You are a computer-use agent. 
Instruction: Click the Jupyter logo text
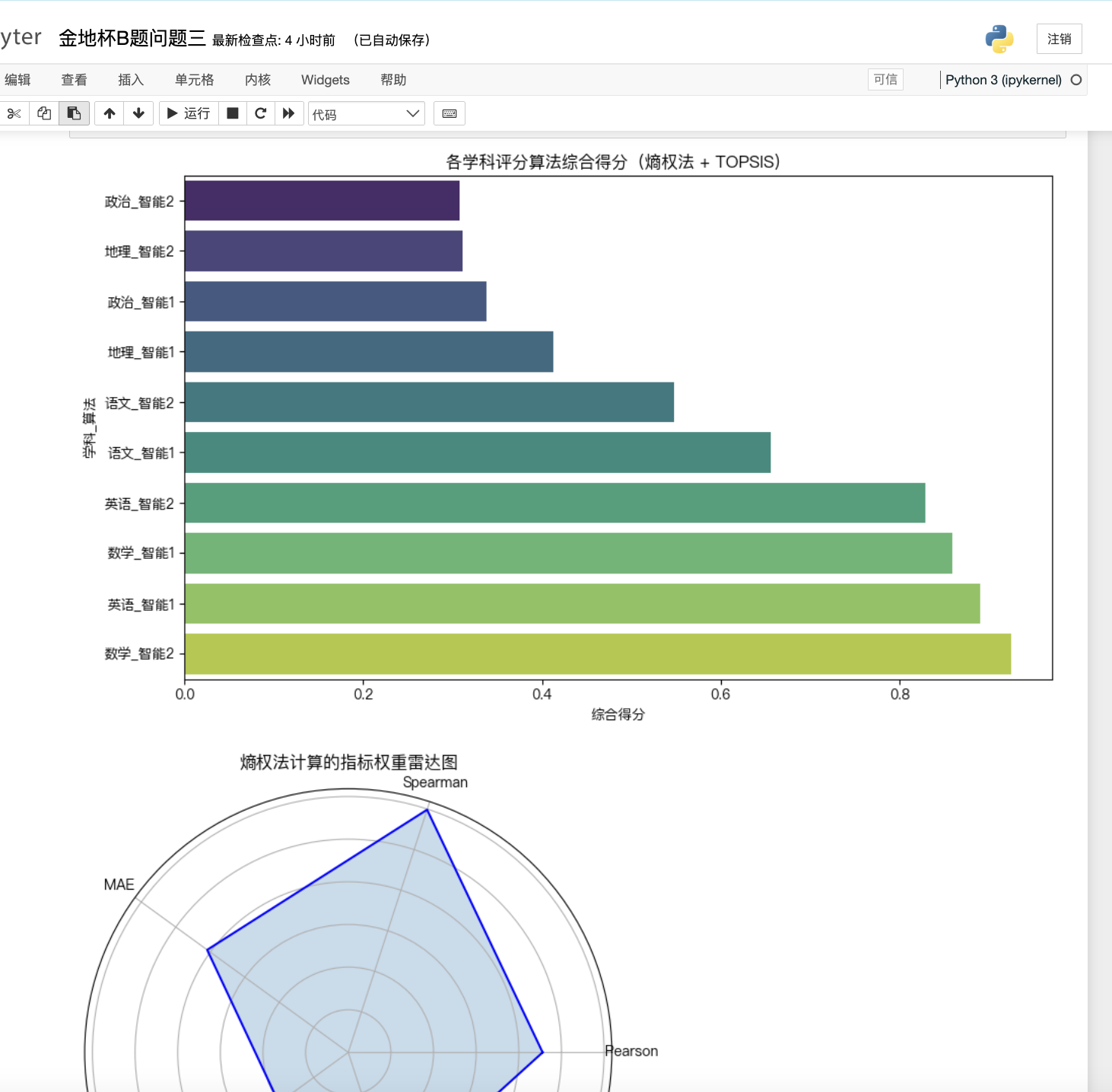pyautogui.click(x=21, y=37)
